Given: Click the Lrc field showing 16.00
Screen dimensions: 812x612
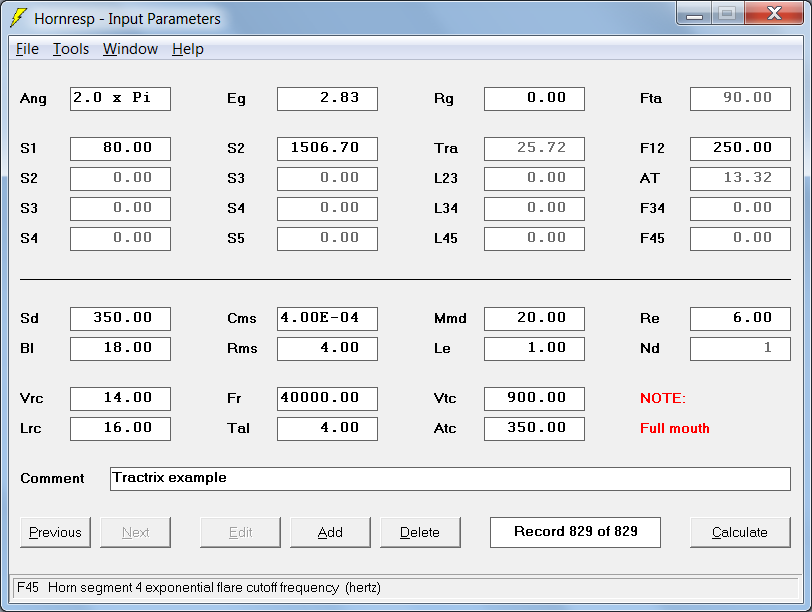Looking at the screenshot, I should coord(120,429).
